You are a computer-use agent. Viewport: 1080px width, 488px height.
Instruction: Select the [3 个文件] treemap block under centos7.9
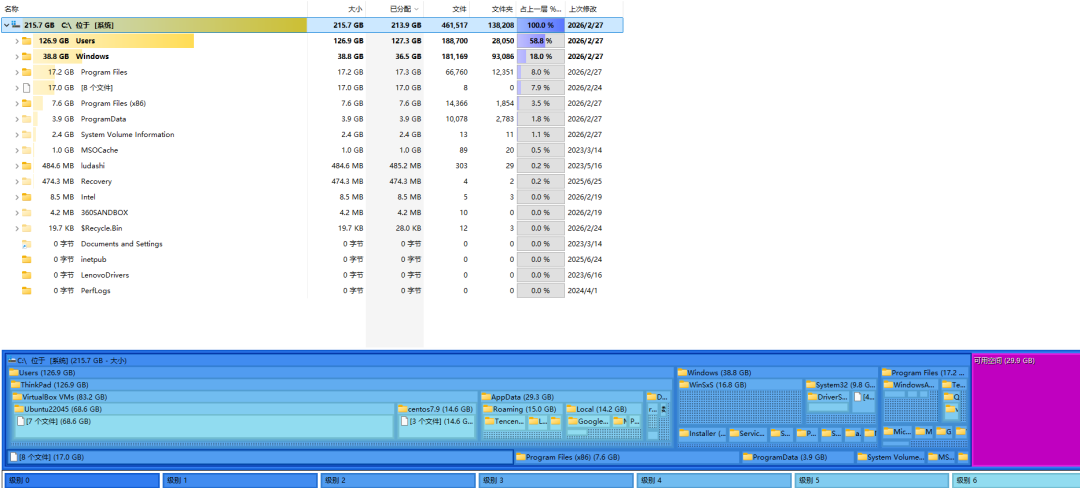(437, 426)
